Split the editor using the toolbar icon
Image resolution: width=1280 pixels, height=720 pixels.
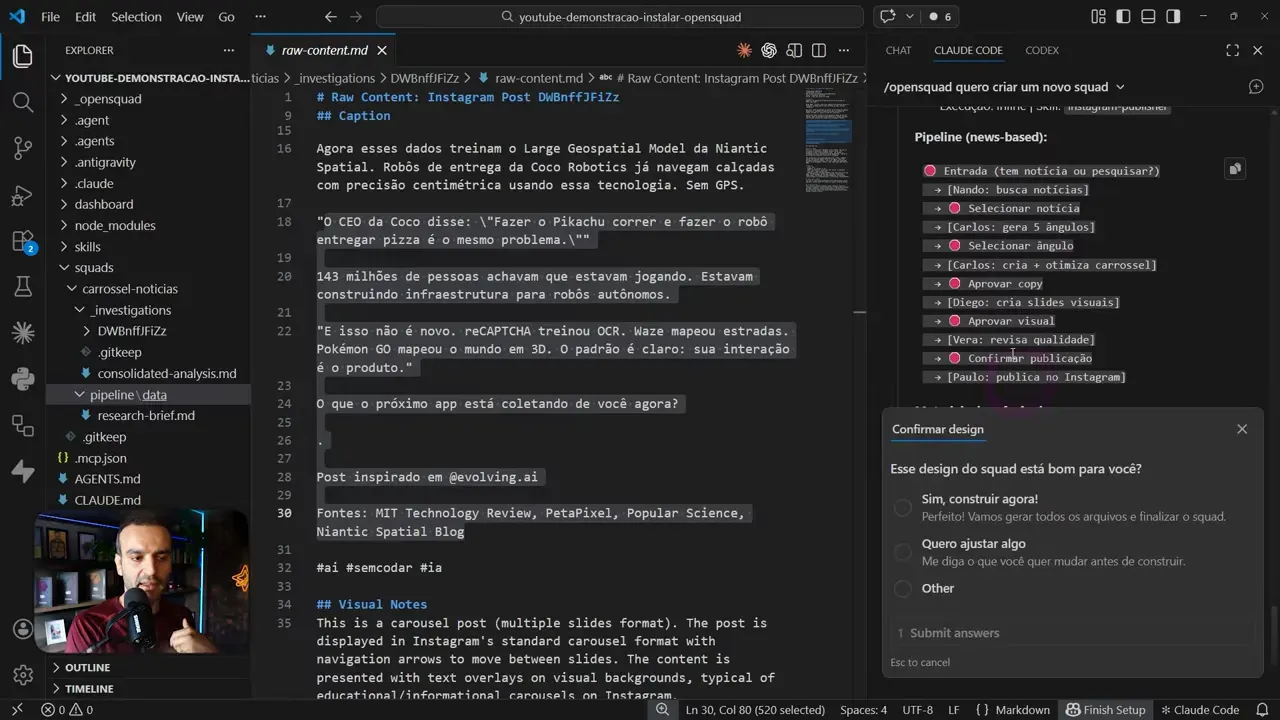coord(819,50)
